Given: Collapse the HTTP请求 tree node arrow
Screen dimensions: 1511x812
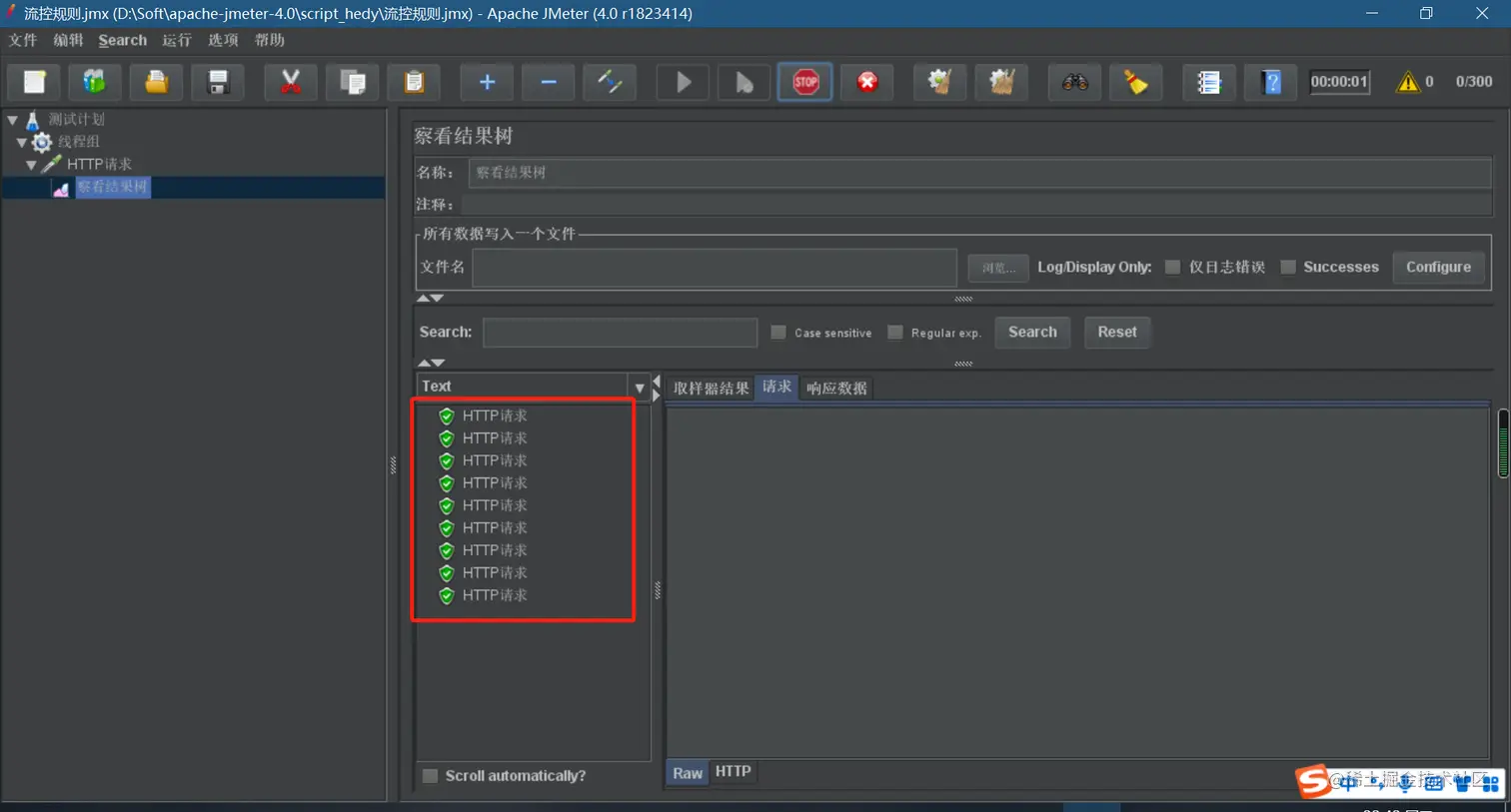Looking at the screenshot, I should coord(32,165).
